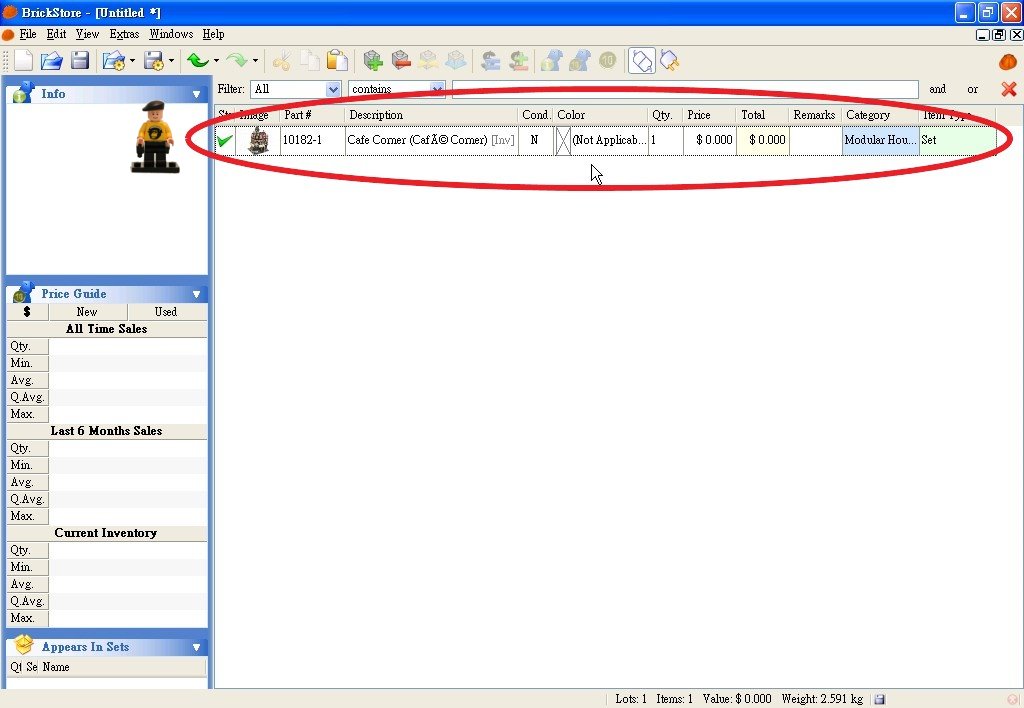This screenshot has width=1024, height=708.
Task: Open the Export dropdown arrow
Action: 171,61
